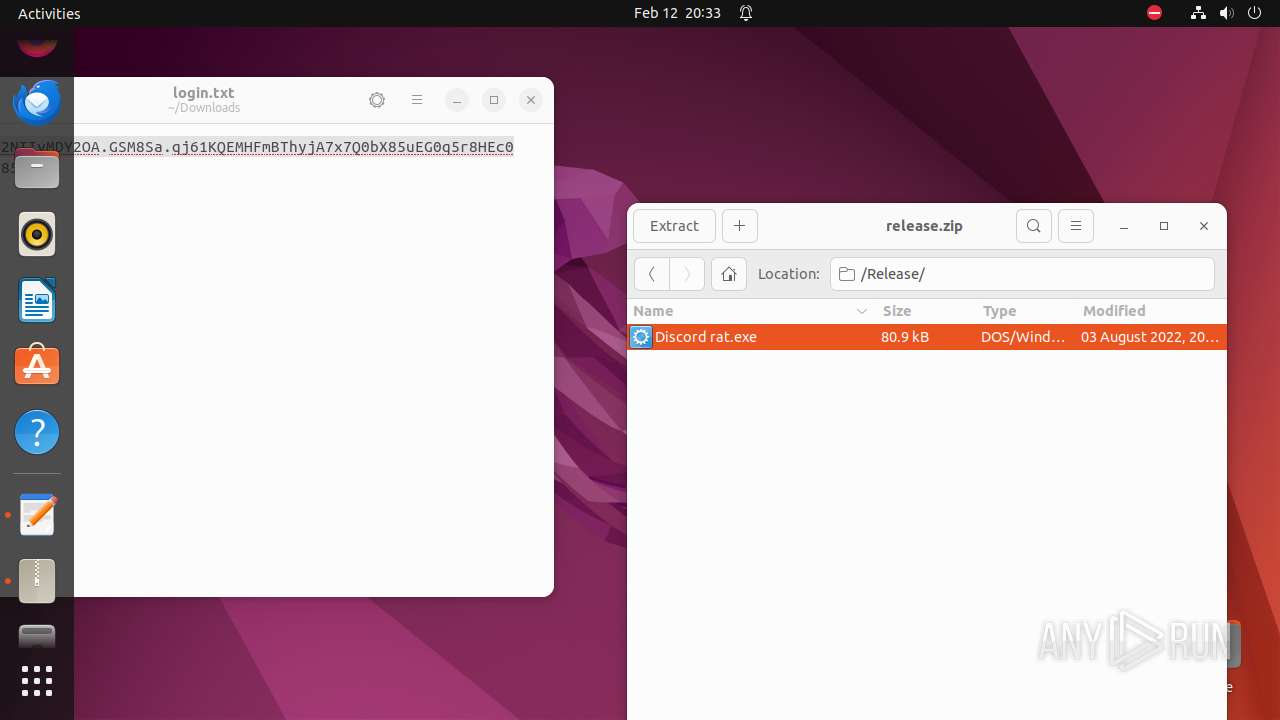Screen dimensions: 1280x720
Task: Open the notification bell indicator
Action: [x=746, y=13]
